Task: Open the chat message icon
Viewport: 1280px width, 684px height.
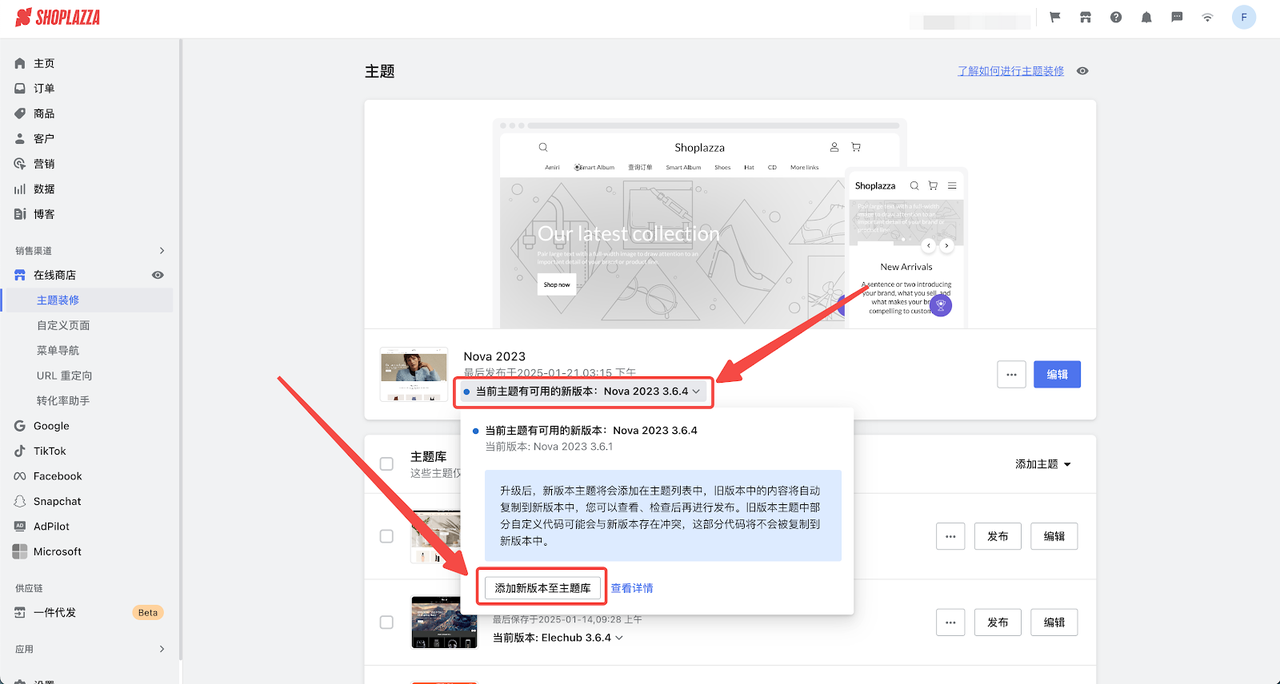Action: tap(1177, 17)
